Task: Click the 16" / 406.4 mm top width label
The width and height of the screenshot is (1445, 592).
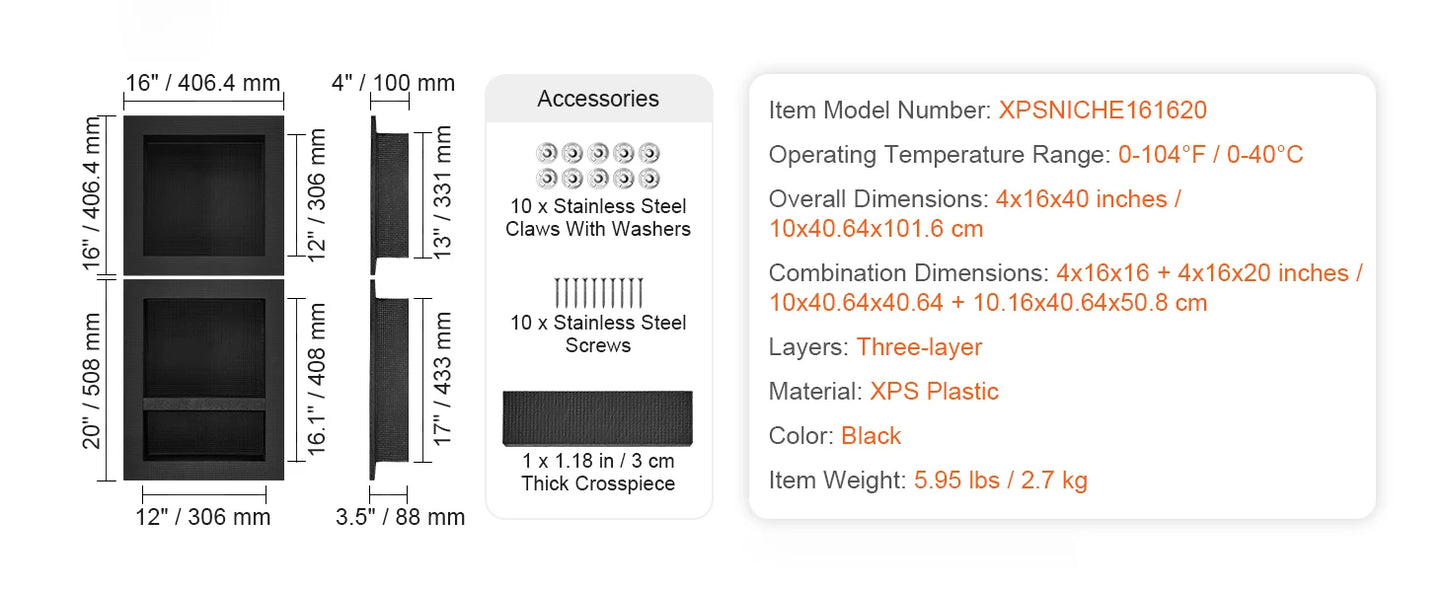Action: click(203, 83)
